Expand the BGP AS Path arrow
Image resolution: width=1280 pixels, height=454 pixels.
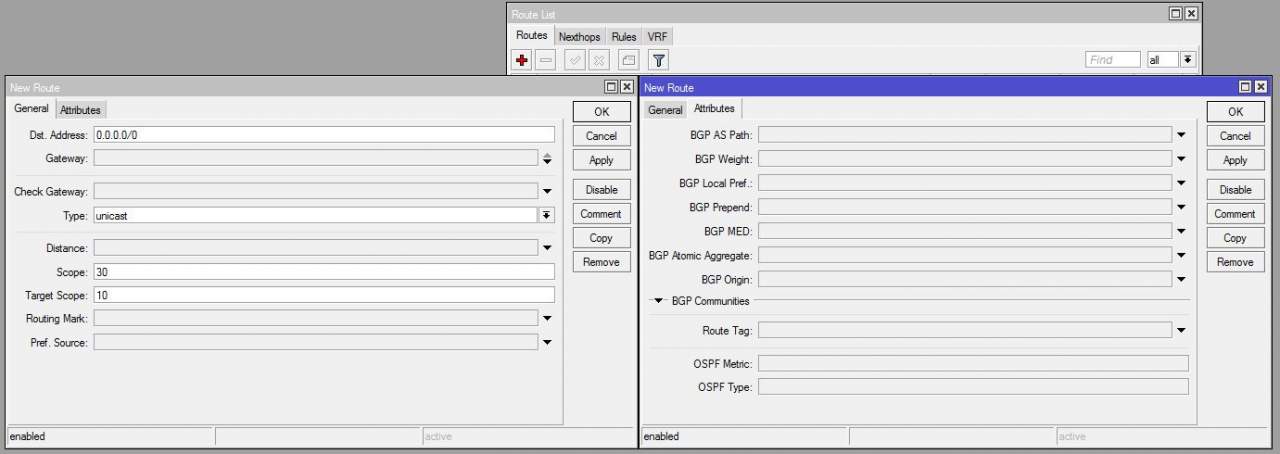[1181, 134]
